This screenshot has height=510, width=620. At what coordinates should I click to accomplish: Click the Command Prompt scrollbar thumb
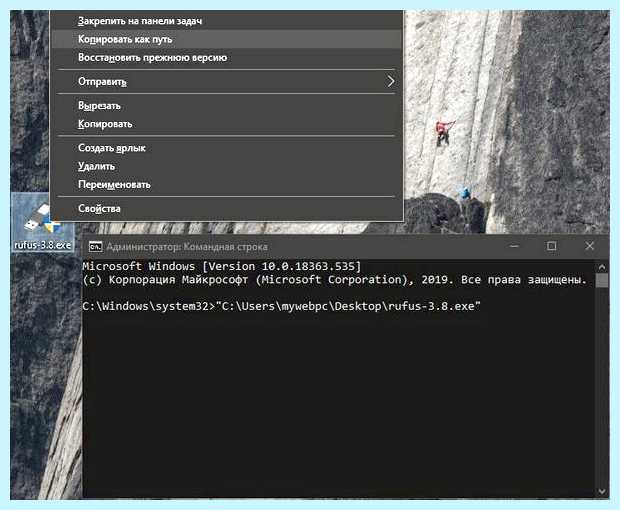pos(602,281)
